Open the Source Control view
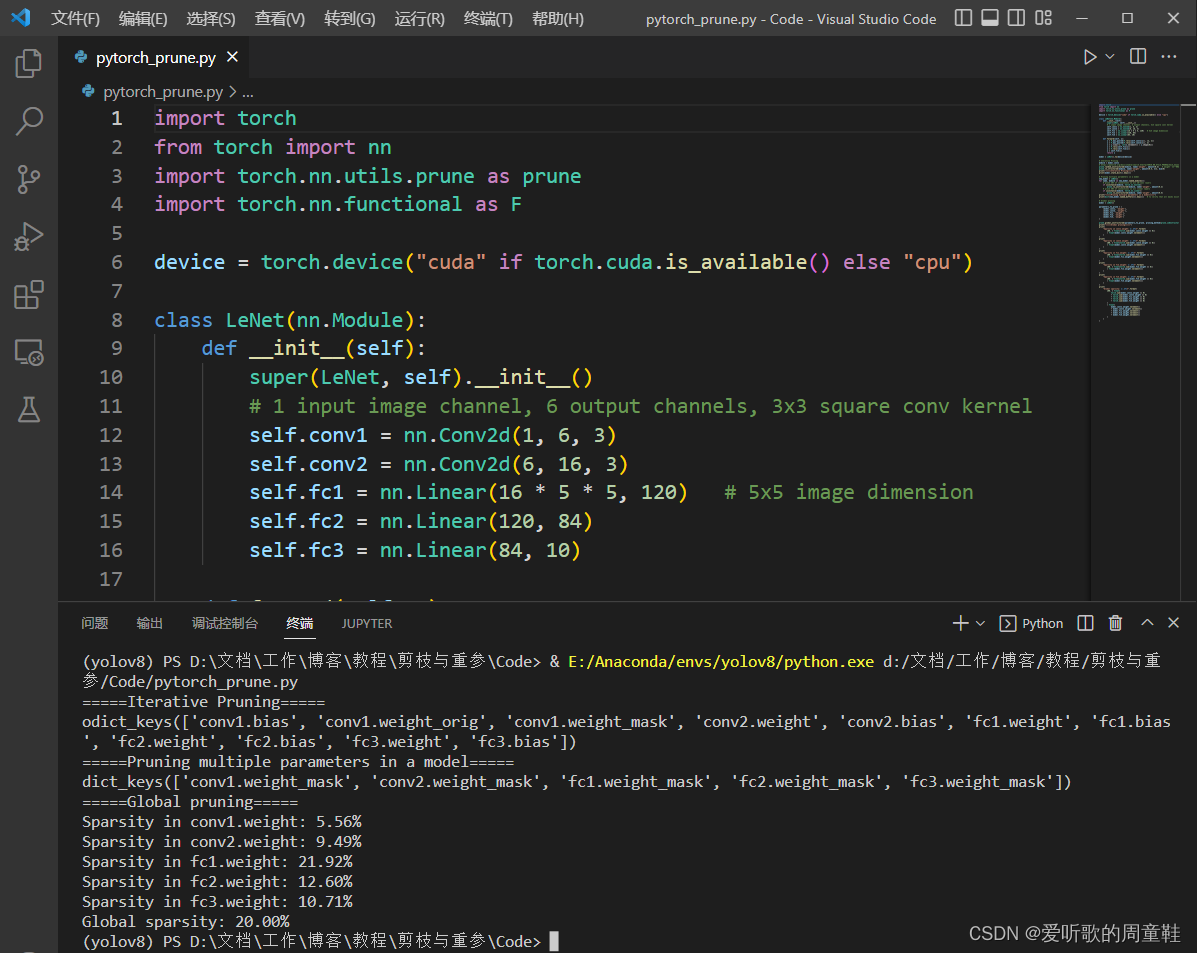Screen dimensions: 1197x953 tap(28, 179)
